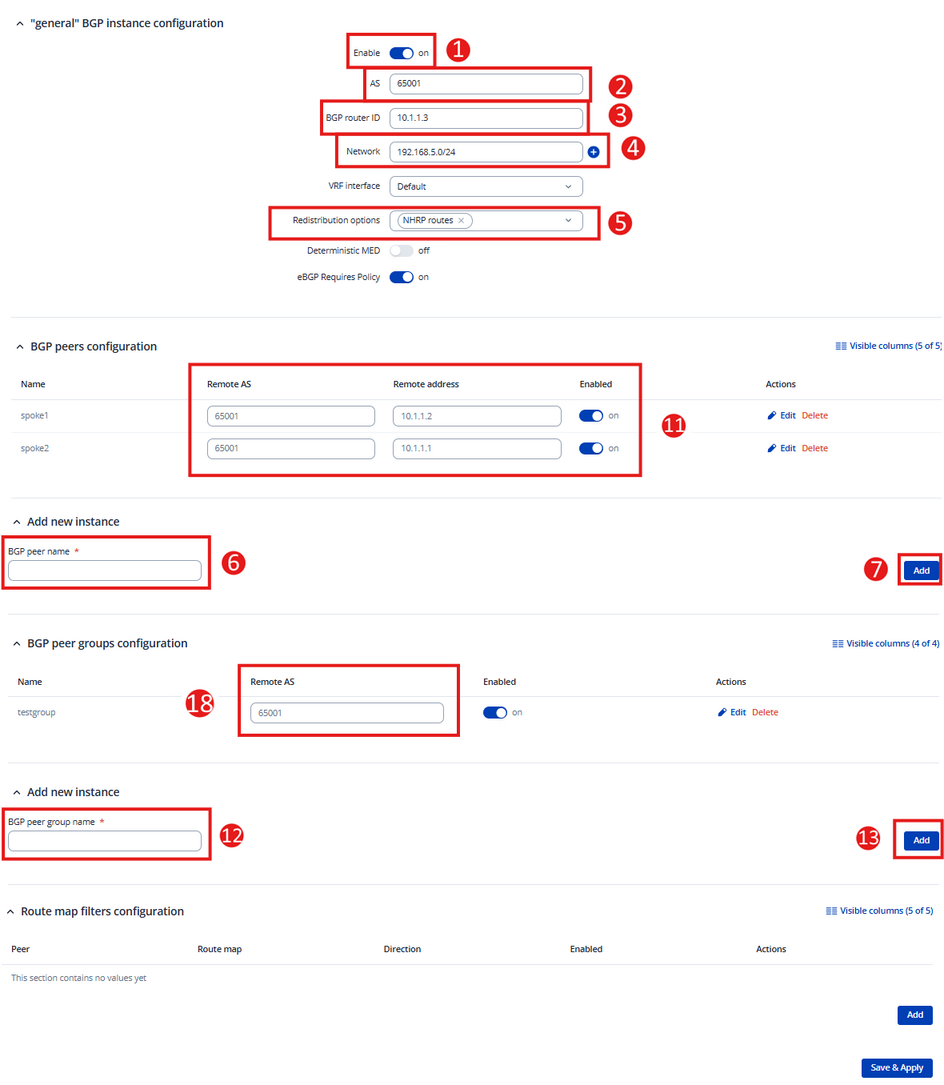Image resolution: width=944 pixels, height=1085 pixels.
Task: Click the BGP peer name input field
Action: [105, 570]
